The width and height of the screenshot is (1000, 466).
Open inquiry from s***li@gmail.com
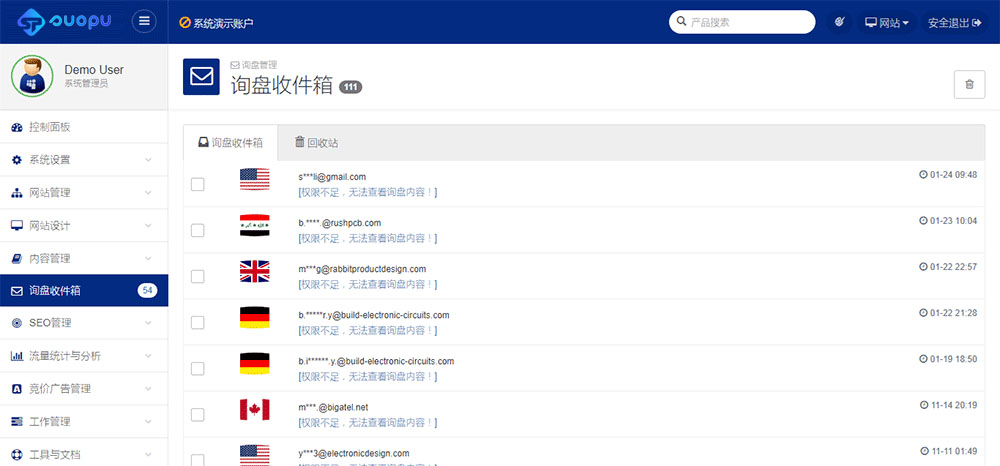[332, 177]
